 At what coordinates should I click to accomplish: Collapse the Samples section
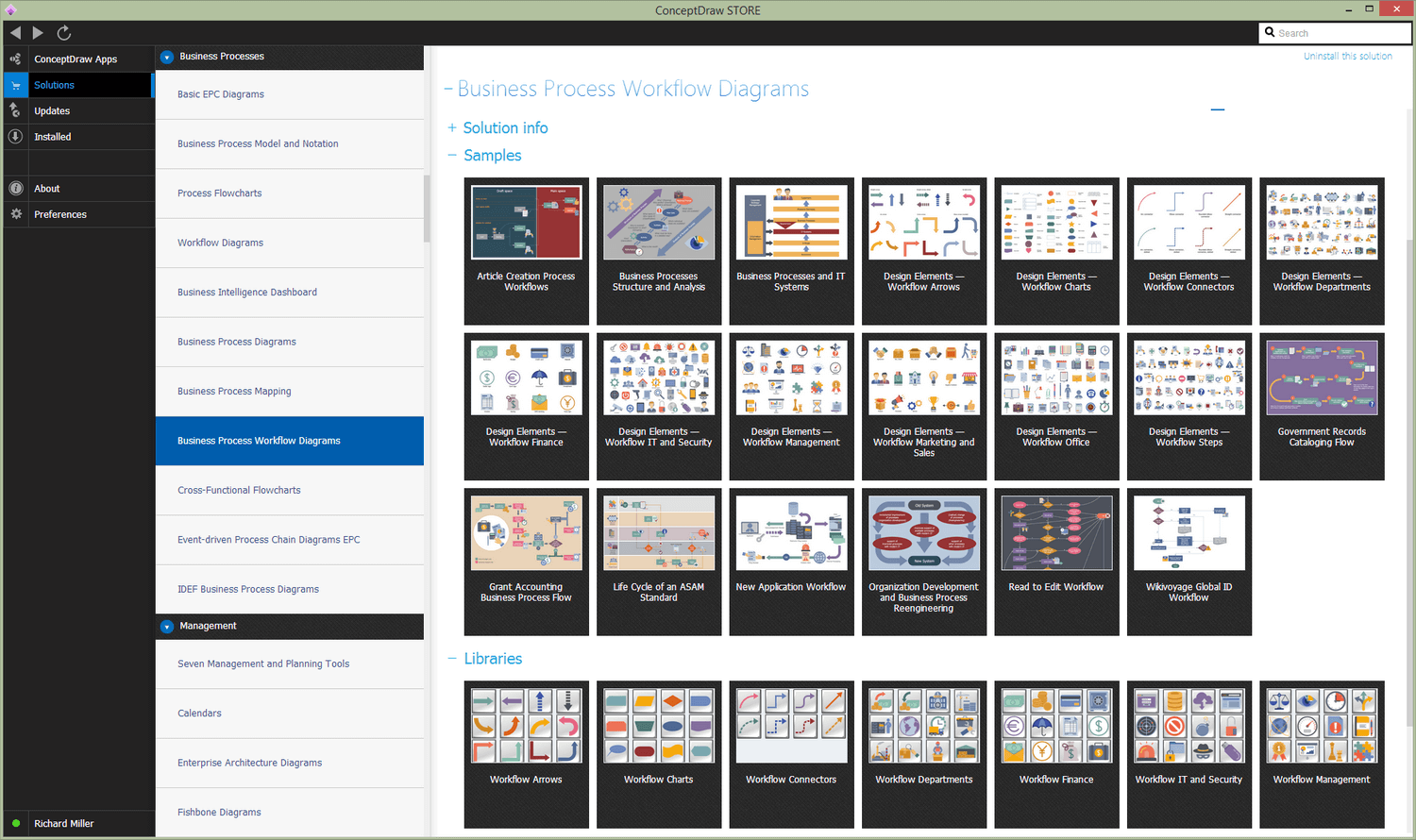pyautogui.click(x=452, y=155)
